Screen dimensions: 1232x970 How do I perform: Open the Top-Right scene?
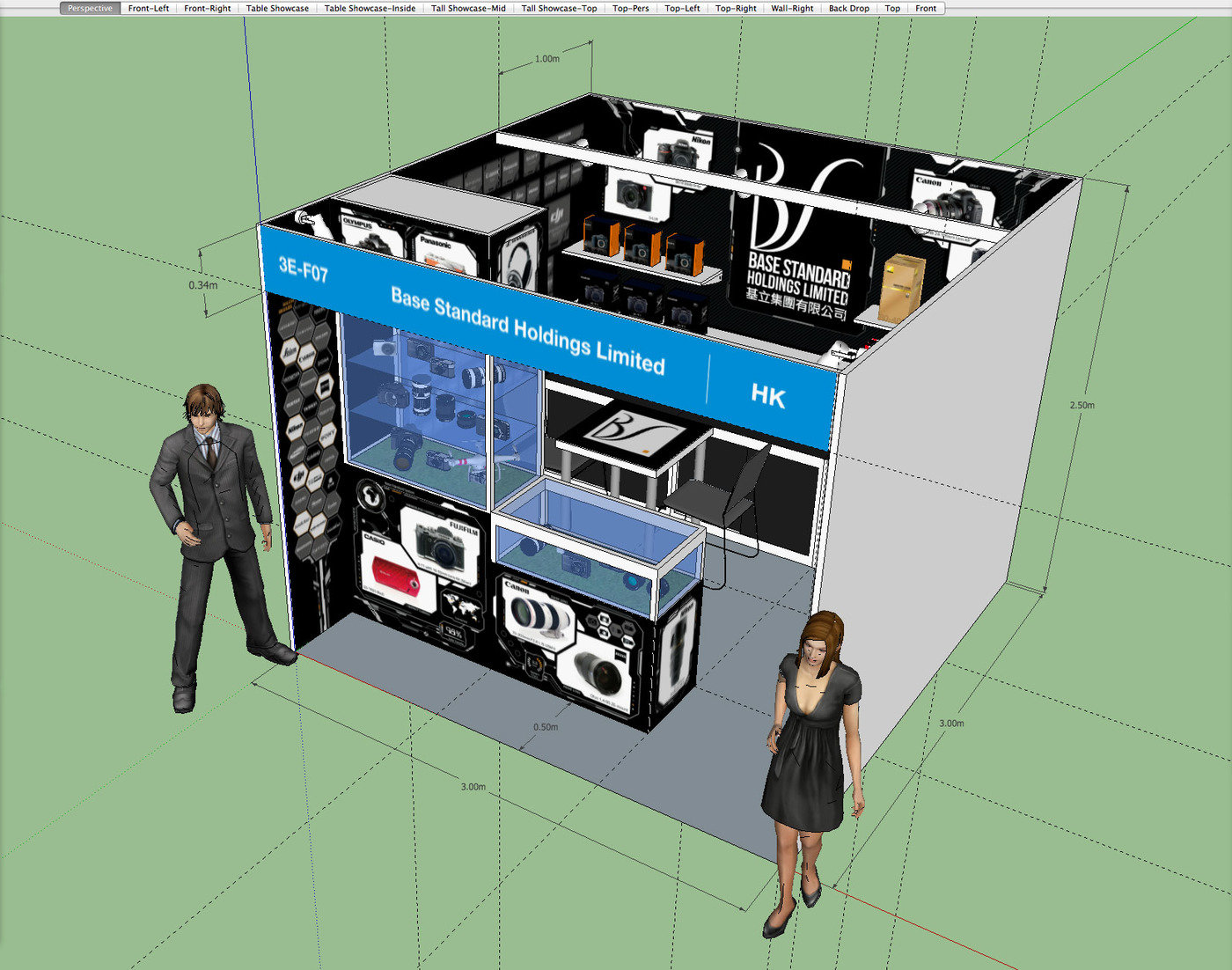tap(735, 8)
